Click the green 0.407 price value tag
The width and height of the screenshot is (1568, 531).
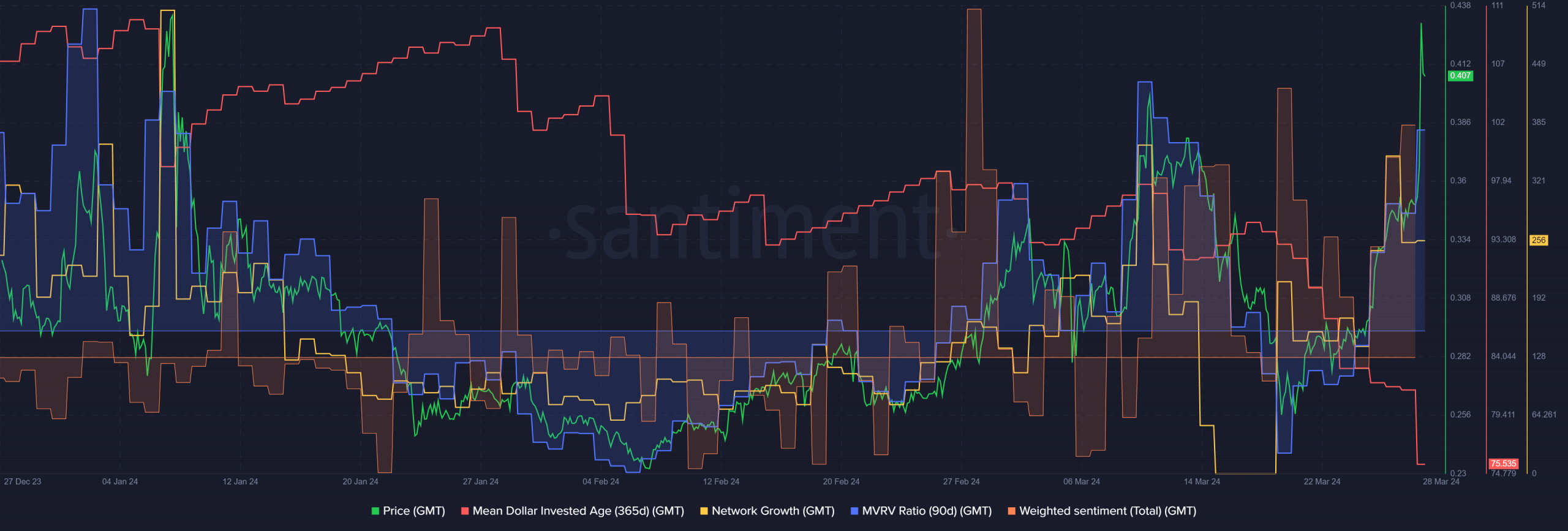tap(1460, 76)
